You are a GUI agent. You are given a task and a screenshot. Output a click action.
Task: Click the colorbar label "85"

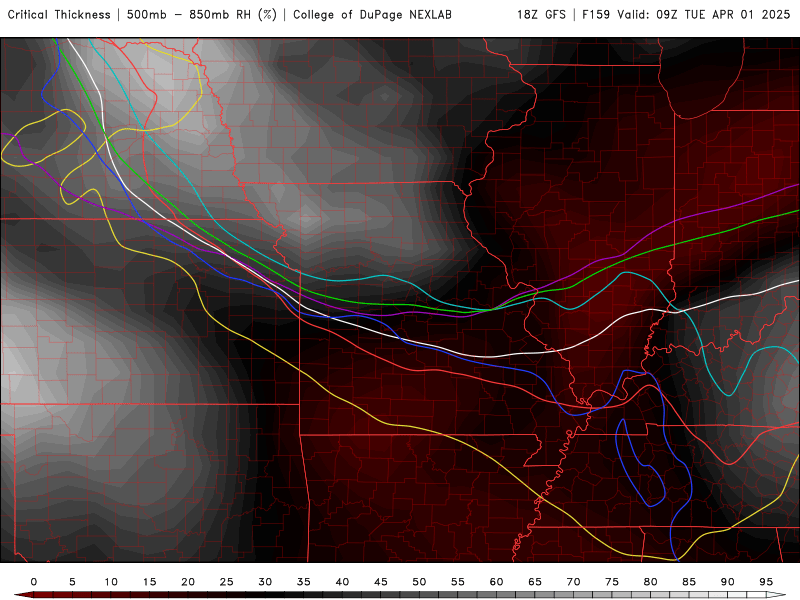point(689,582)
